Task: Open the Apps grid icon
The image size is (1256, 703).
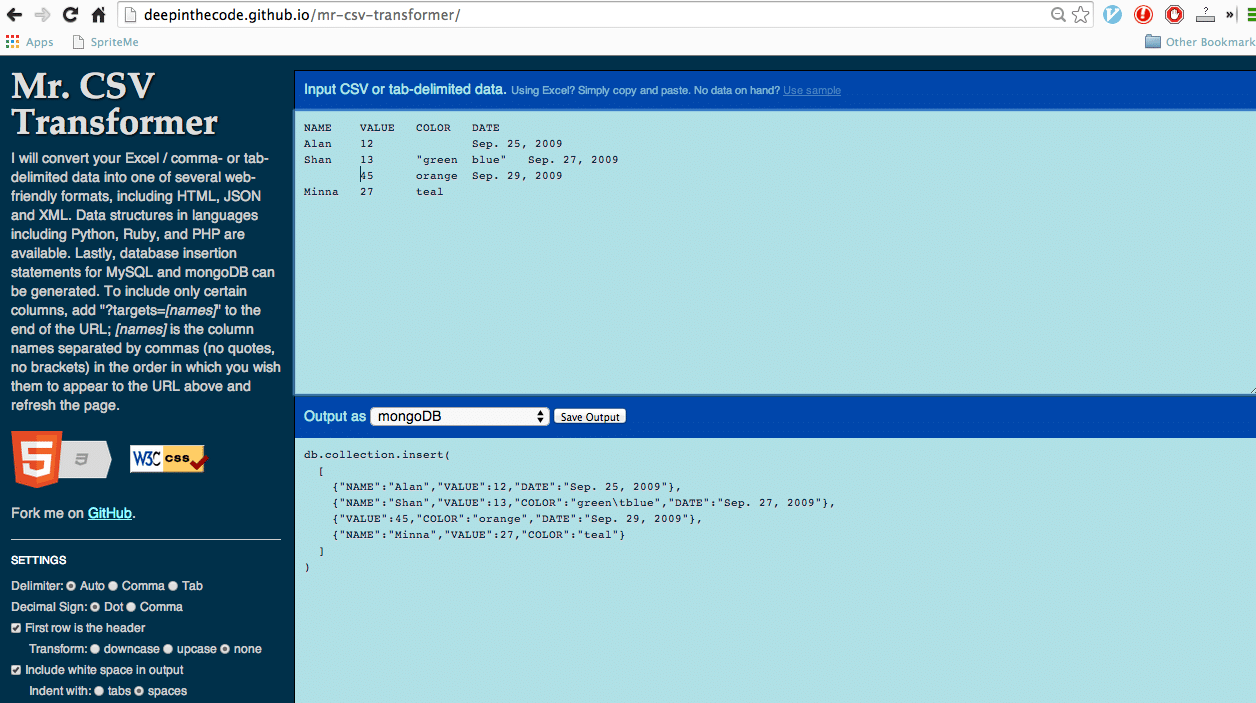Action: coord(13,42)
